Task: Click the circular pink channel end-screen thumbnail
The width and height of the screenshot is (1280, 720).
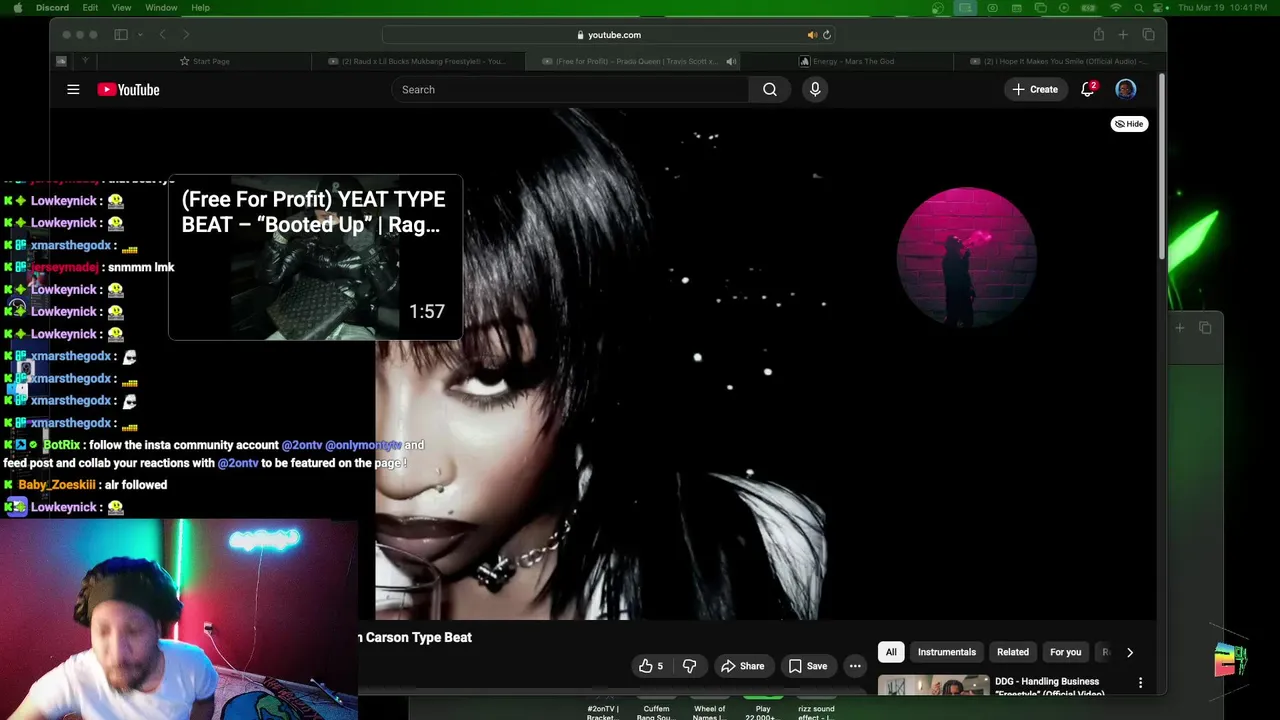Action: [966, 257]
